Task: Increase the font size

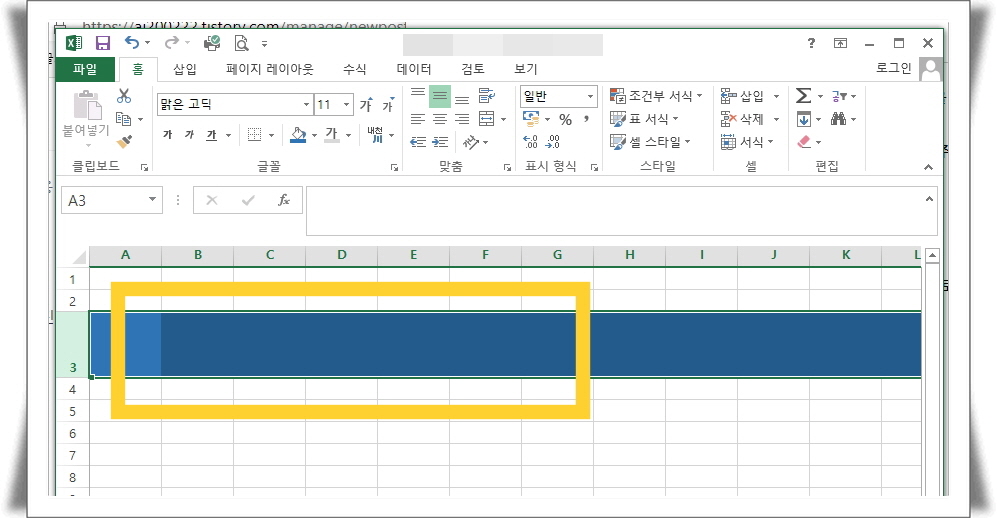Action: pyautogui.click(x=366, y=104)
